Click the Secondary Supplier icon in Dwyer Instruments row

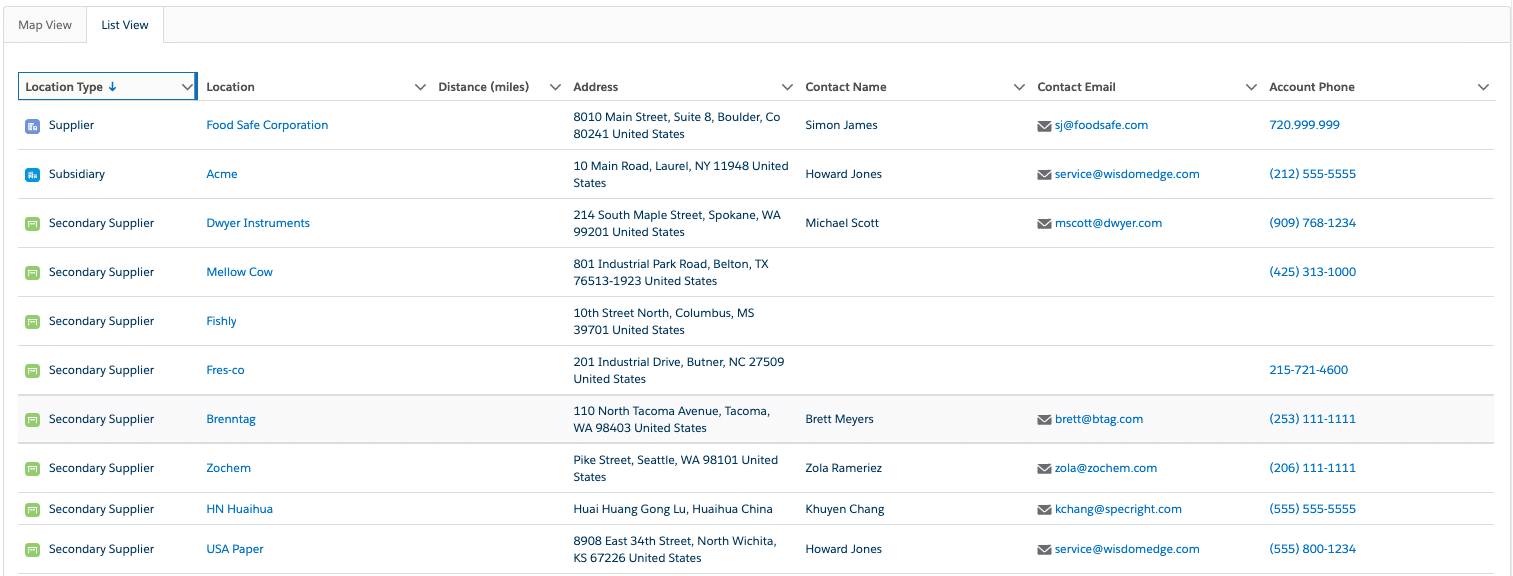(x=32, y=224)
